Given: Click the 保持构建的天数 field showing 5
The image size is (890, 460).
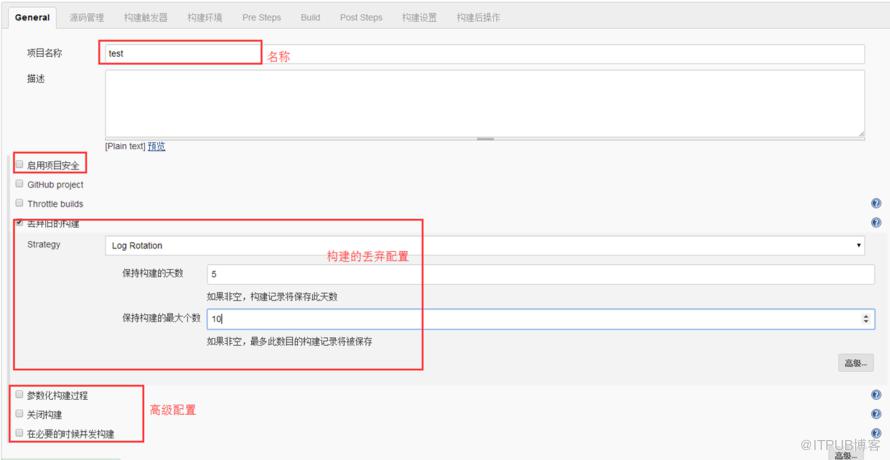Looking at the screenshot, I should click(x=541, y=274).
